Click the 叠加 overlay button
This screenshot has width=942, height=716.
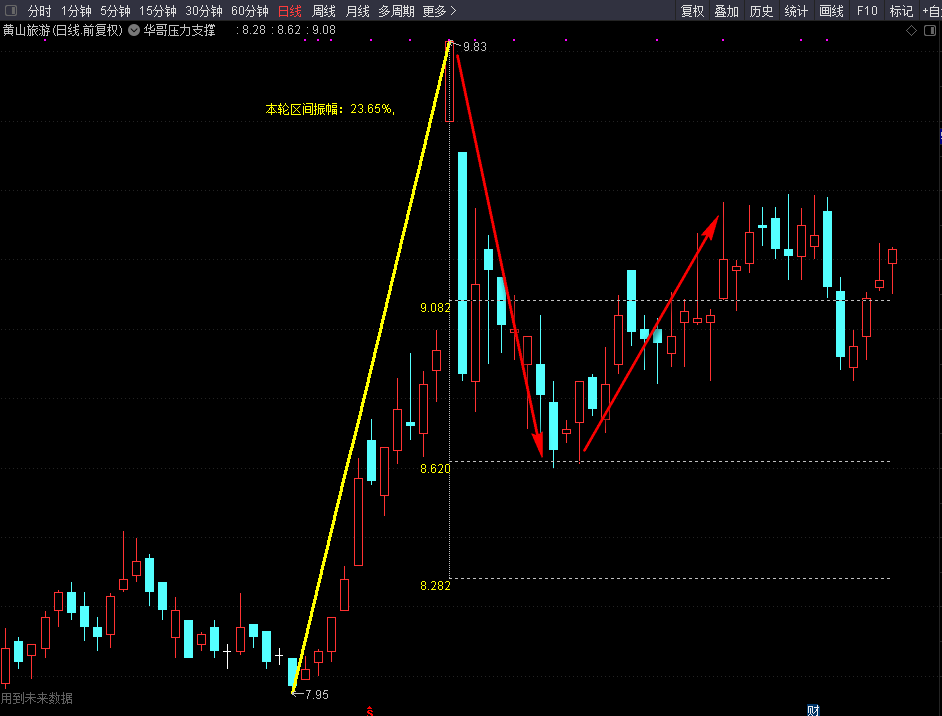click(x=726, y=11)
